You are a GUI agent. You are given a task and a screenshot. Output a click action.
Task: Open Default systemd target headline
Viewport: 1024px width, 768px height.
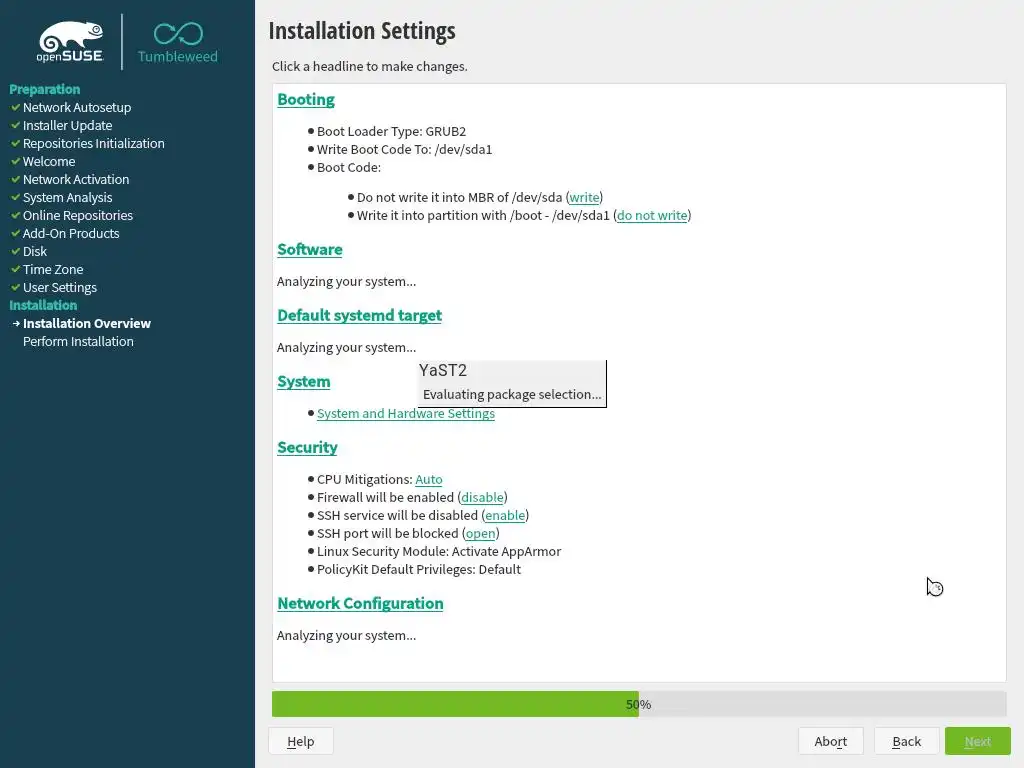[359, 315]
